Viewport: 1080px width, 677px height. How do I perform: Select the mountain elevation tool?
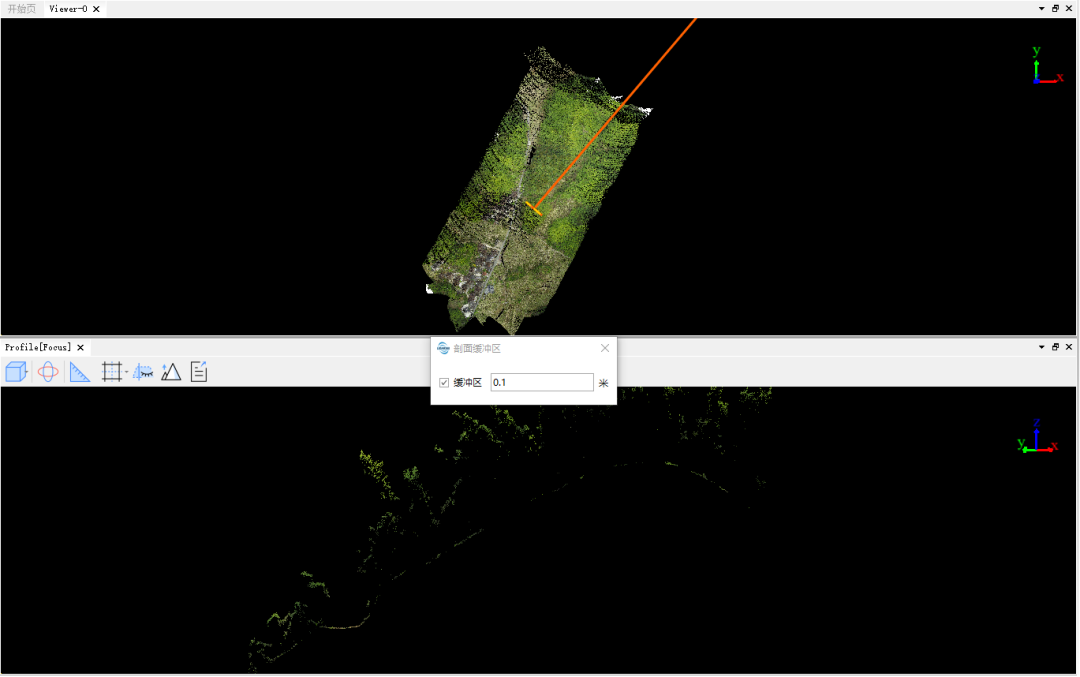pos(171,372)
